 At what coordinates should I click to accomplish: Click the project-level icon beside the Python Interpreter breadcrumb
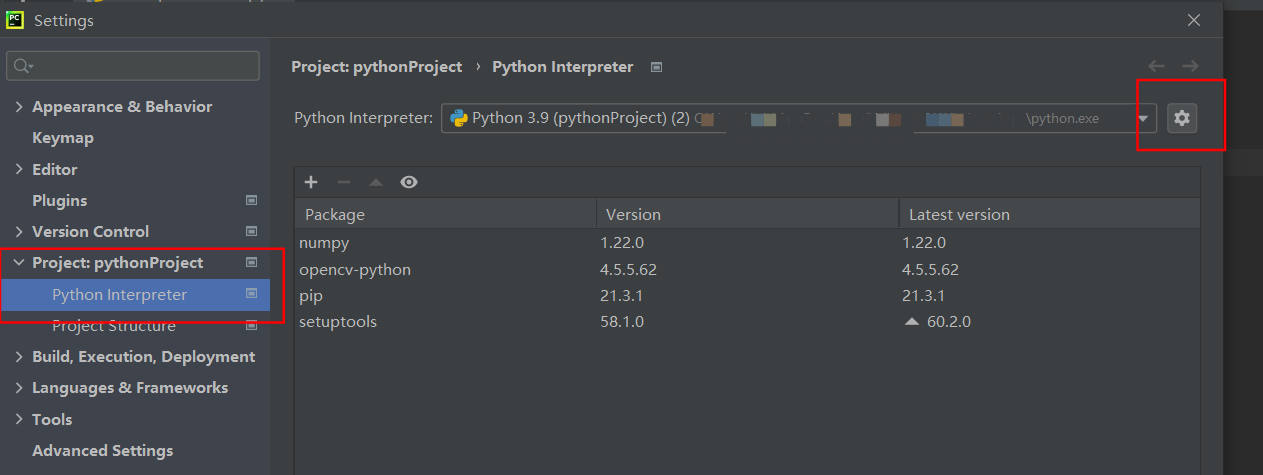click(x=656, y=67)
